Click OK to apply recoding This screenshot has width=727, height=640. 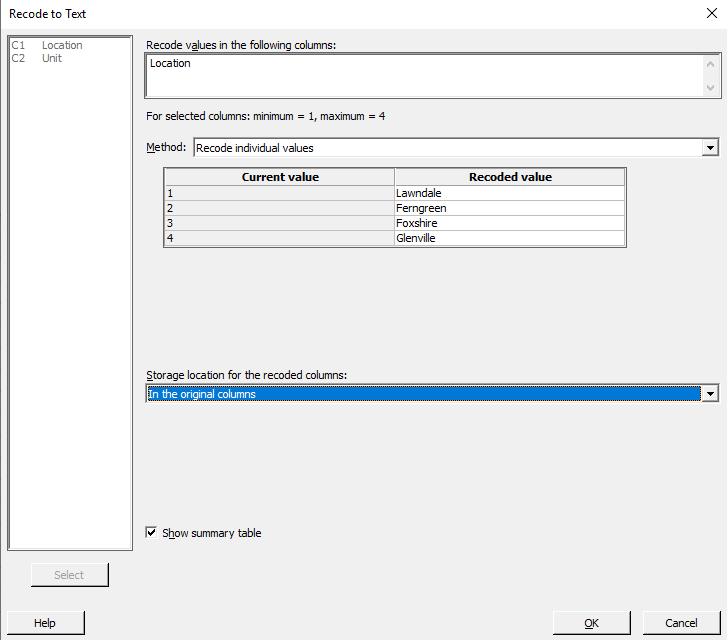click(x=591, y=623)
